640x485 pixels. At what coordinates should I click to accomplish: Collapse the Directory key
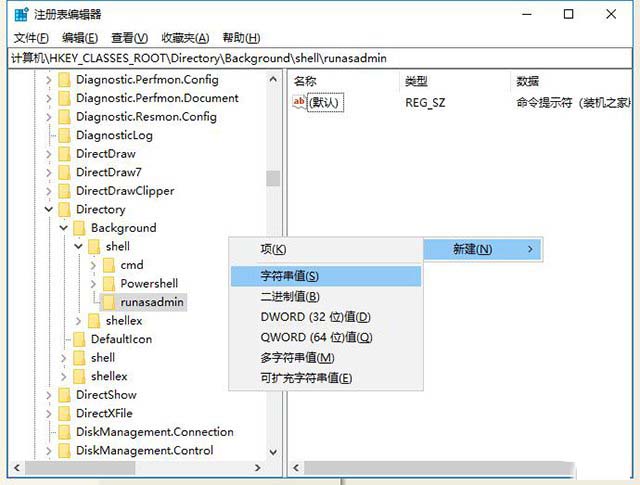click(49, 209)
